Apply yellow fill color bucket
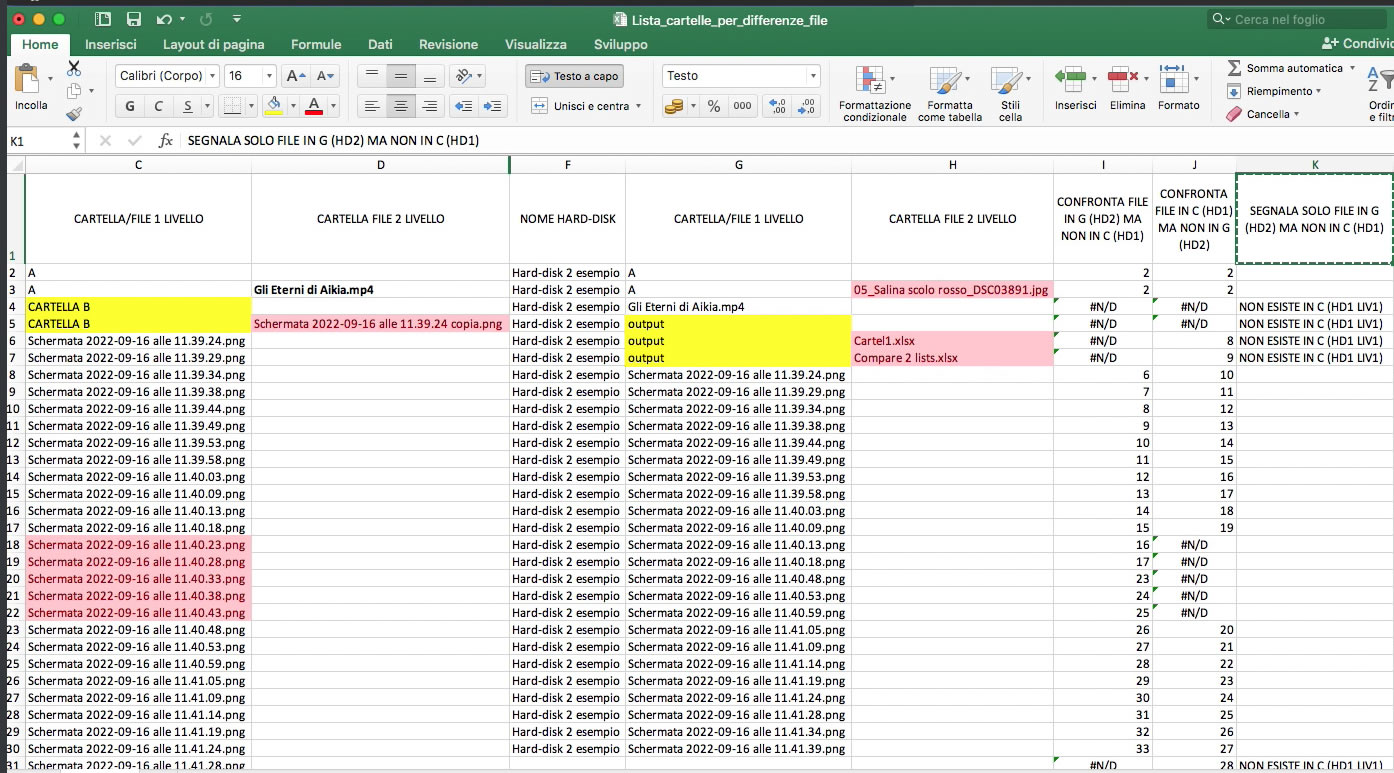This screenshot has height=773, width=1394. pos(275,106)
